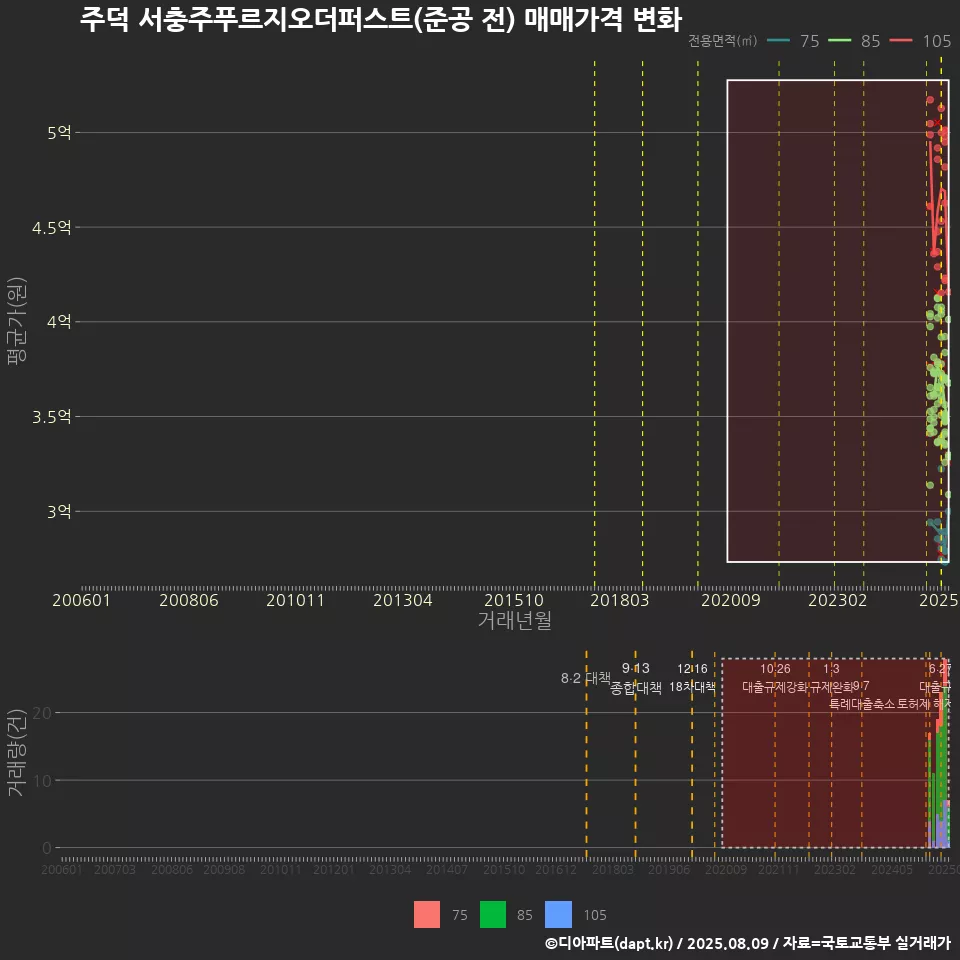Image resolution: width=960 pixels, height=960 pixels.
Task: Select the teal 75 line legend entry at top
Action: (x=793, y=41)
